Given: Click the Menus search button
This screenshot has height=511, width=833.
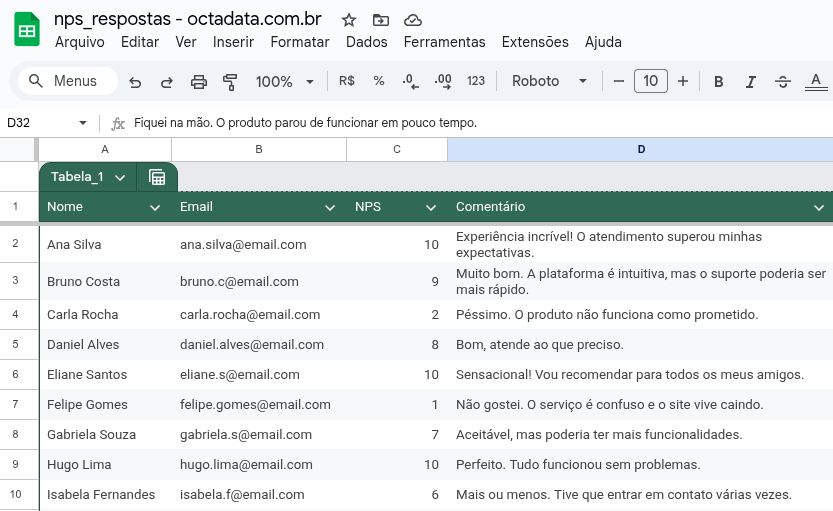Looking at the screenshot, I should [x=64, y=82].
